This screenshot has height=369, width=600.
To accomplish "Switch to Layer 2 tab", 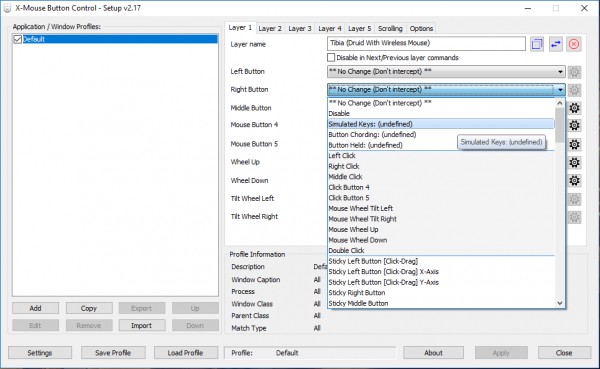I will pyautogui.click(x=270, y=28).
